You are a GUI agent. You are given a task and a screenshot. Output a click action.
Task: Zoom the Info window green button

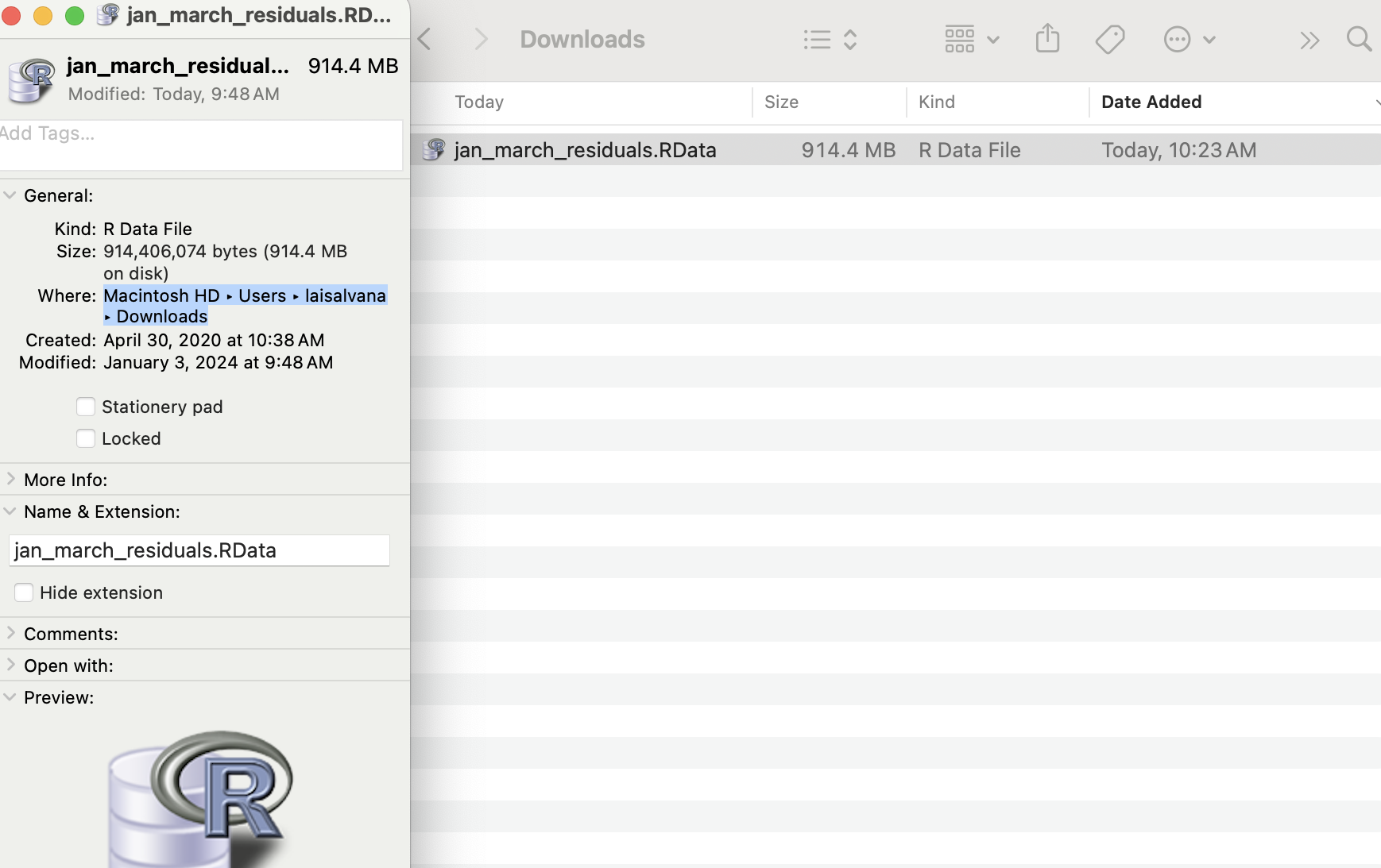coord(75,15)
